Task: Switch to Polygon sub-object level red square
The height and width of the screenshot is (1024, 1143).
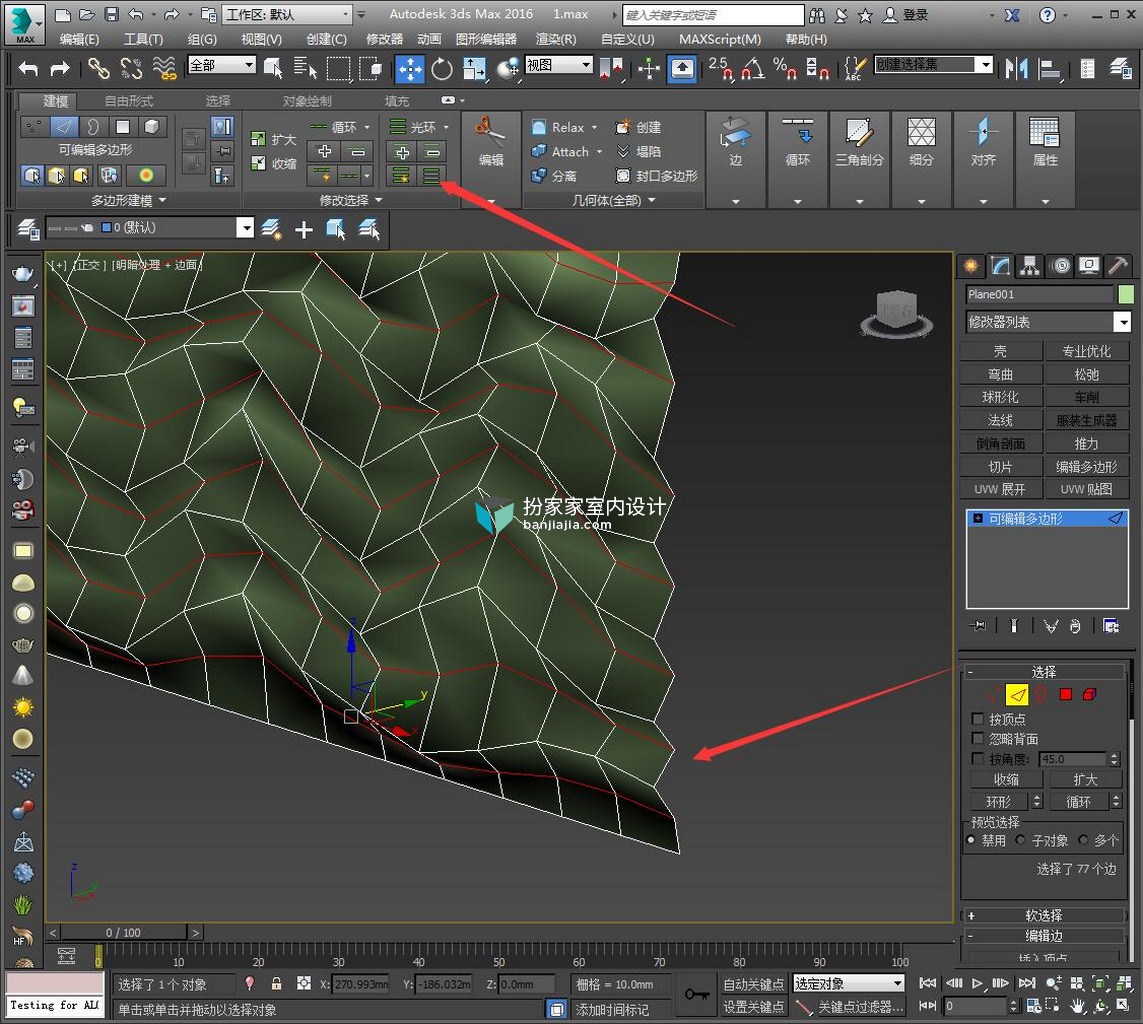Action: pyautogui.click(x=1065, y=694)
